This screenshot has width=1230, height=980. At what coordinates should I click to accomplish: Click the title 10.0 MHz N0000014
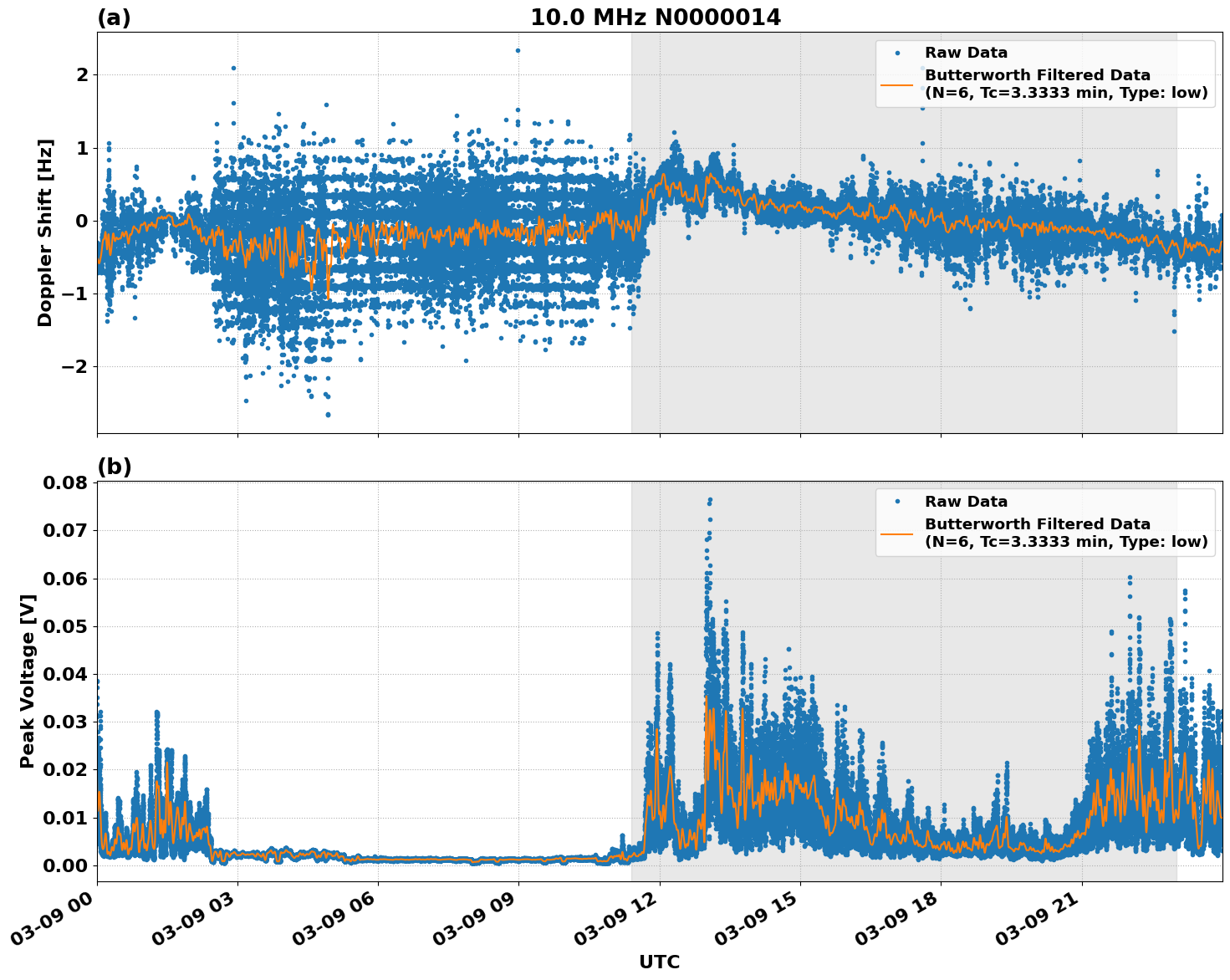657,16
